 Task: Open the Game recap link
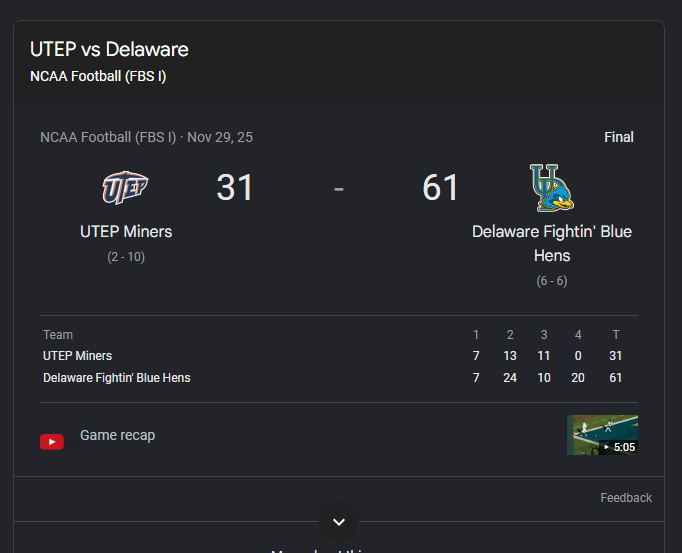pos(117,435)
